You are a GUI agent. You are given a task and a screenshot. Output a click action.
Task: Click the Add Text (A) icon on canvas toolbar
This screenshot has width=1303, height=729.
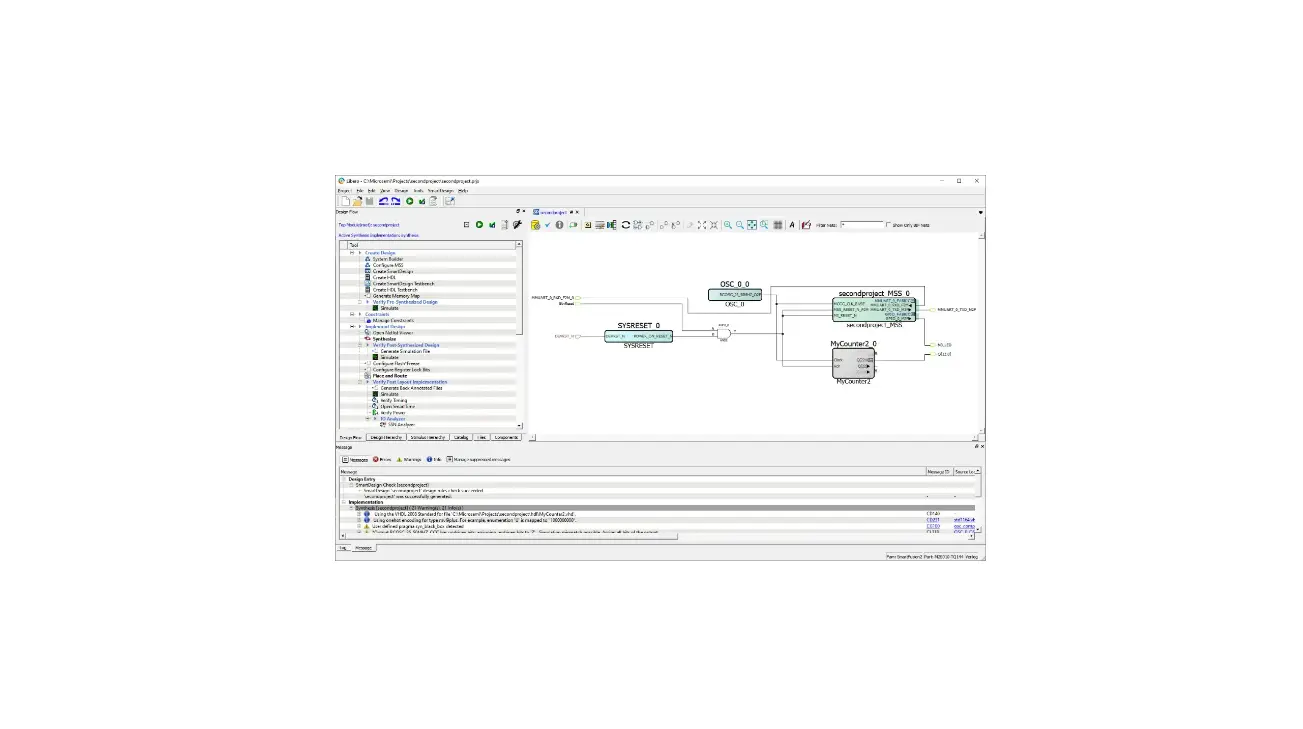pos(794,225)
